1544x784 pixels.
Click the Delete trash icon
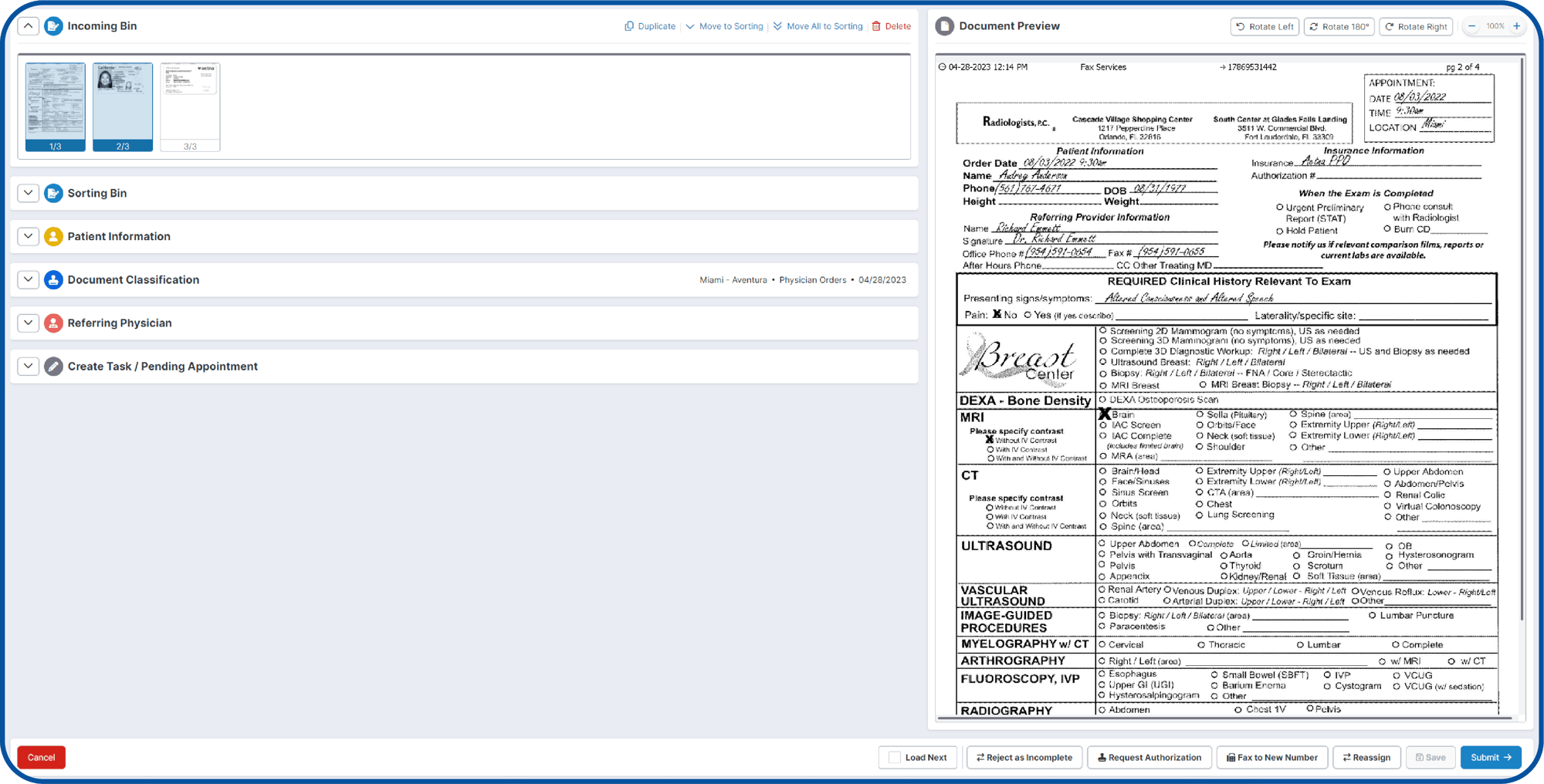876,26
